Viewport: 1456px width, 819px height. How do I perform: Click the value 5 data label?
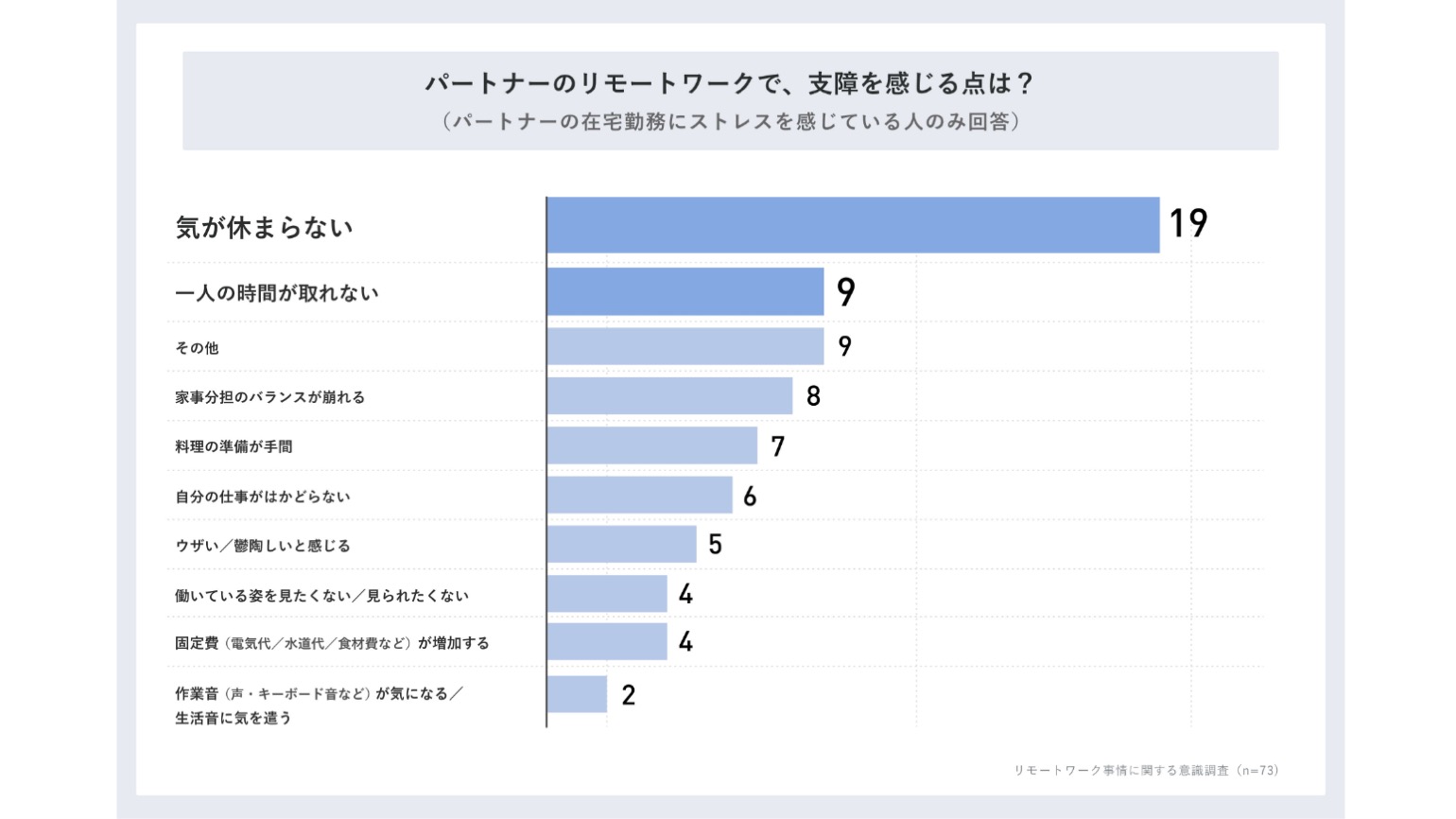pyautogui.click(x=716, y=545)
